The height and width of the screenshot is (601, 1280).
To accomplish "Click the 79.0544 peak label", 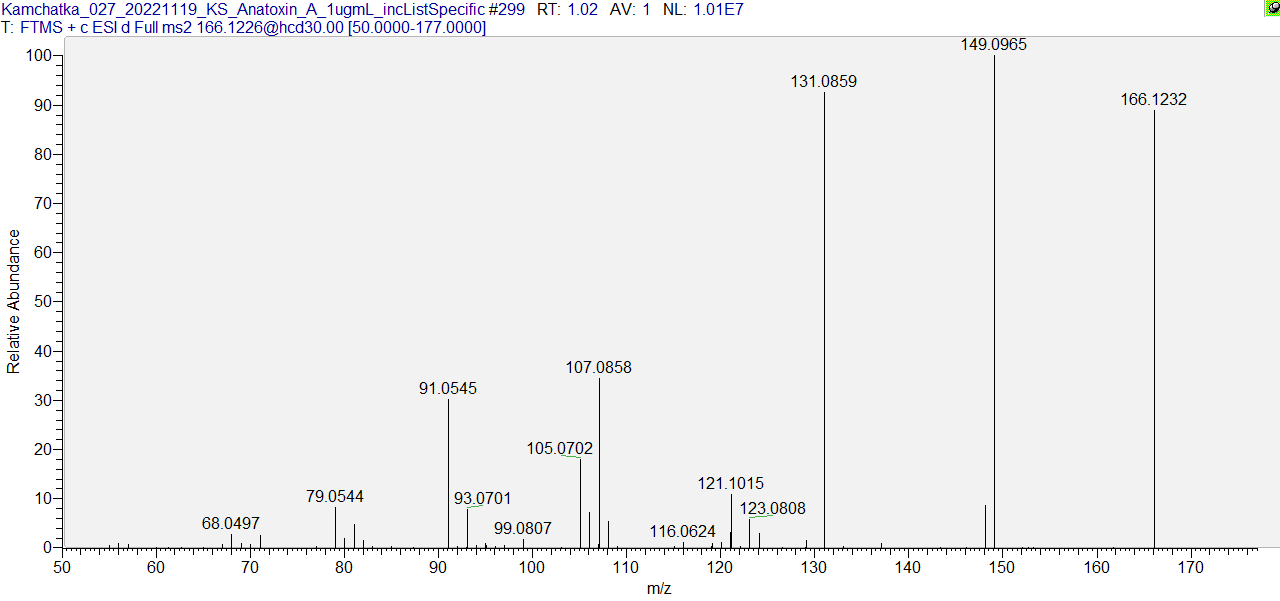I will (334, 496).
